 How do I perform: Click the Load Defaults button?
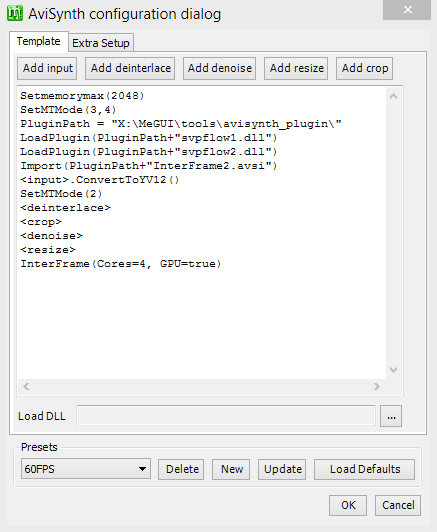[x=365, y=469]
